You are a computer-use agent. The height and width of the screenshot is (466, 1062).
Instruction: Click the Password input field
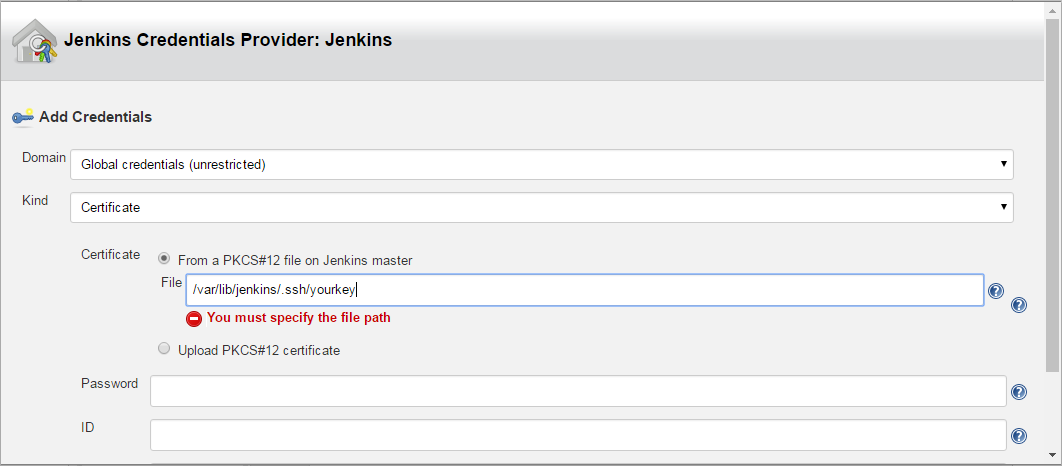tap(578, 391)
